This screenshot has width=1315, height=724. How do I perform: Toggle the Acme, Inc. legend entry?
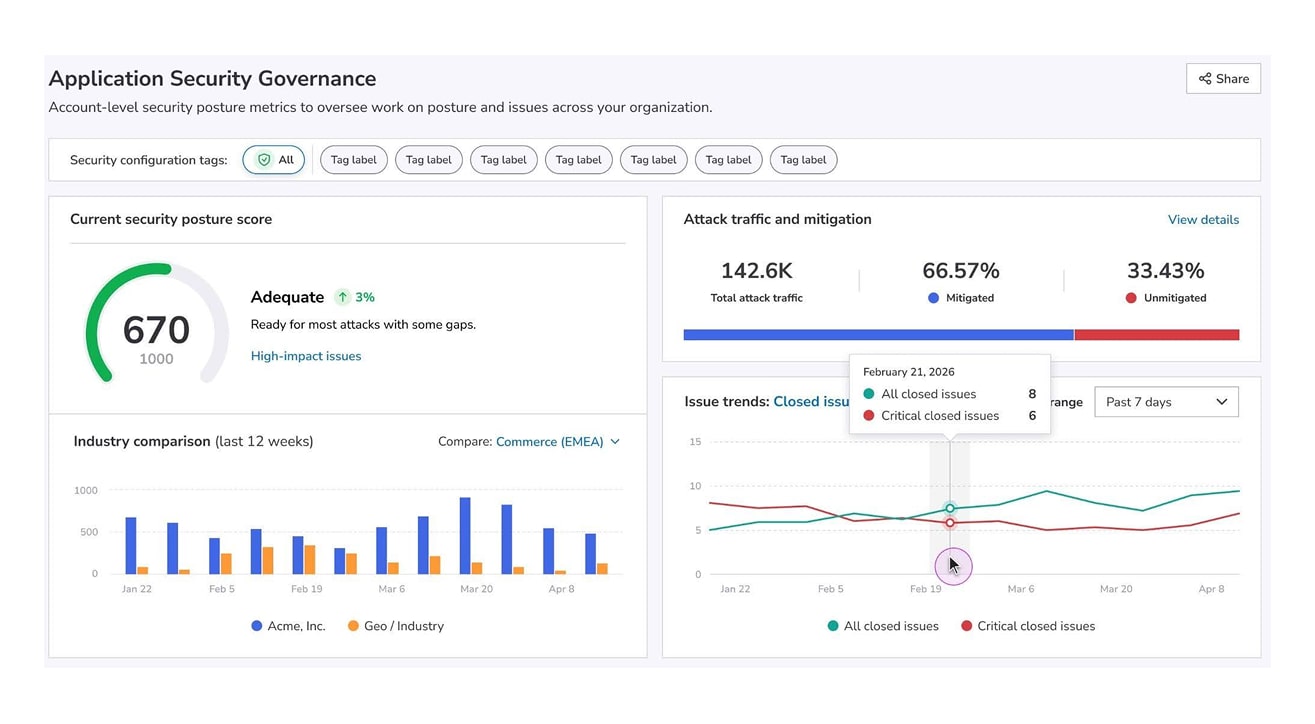[288, 626]
